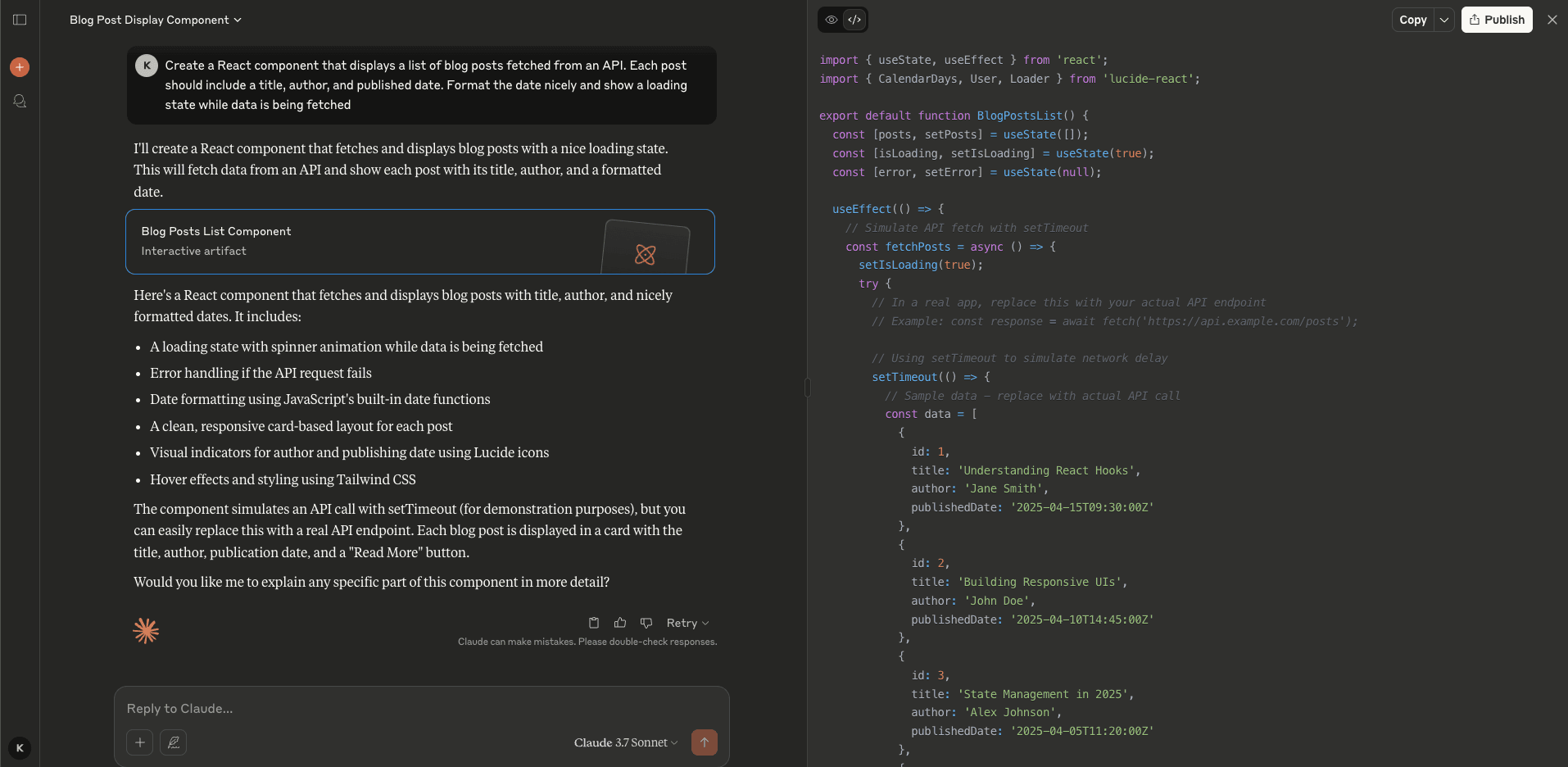Open the writing style pen icon
This screenshot has width=1568, height=767.
coord(173,742)
